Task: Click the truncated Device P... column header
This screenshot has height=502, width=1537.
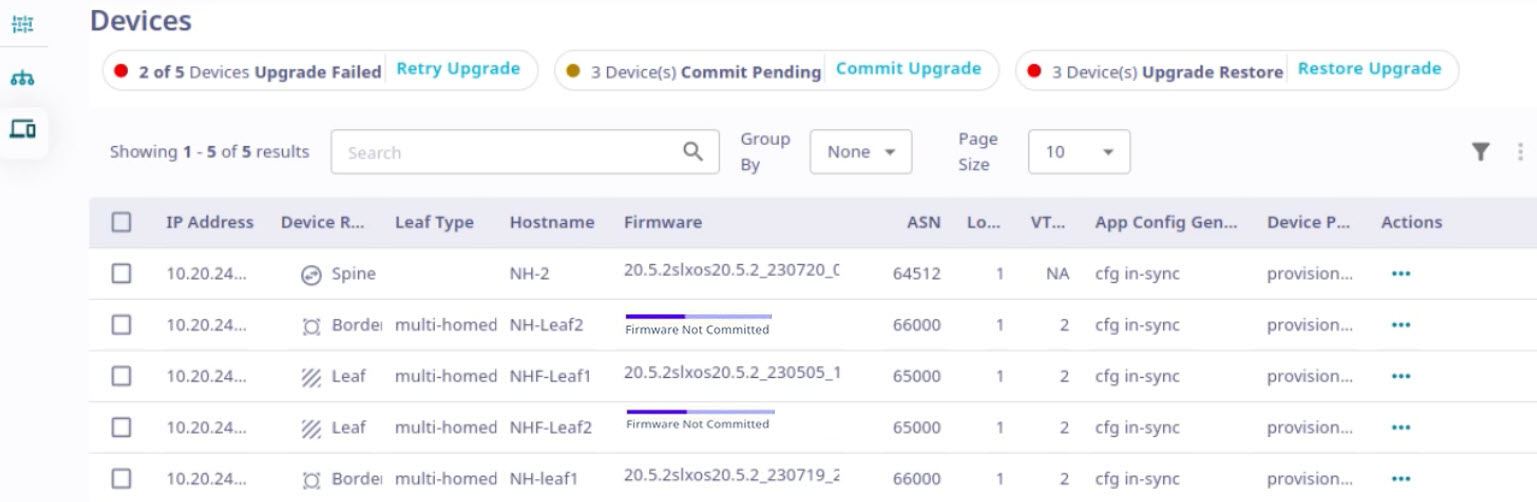Action: tap(1309, 222)
